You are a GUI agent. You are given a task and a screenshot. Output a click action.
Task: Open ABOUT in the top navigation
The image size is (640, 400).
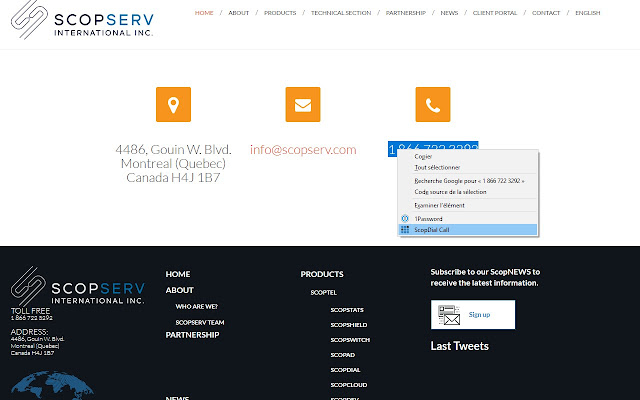point(238,13)
